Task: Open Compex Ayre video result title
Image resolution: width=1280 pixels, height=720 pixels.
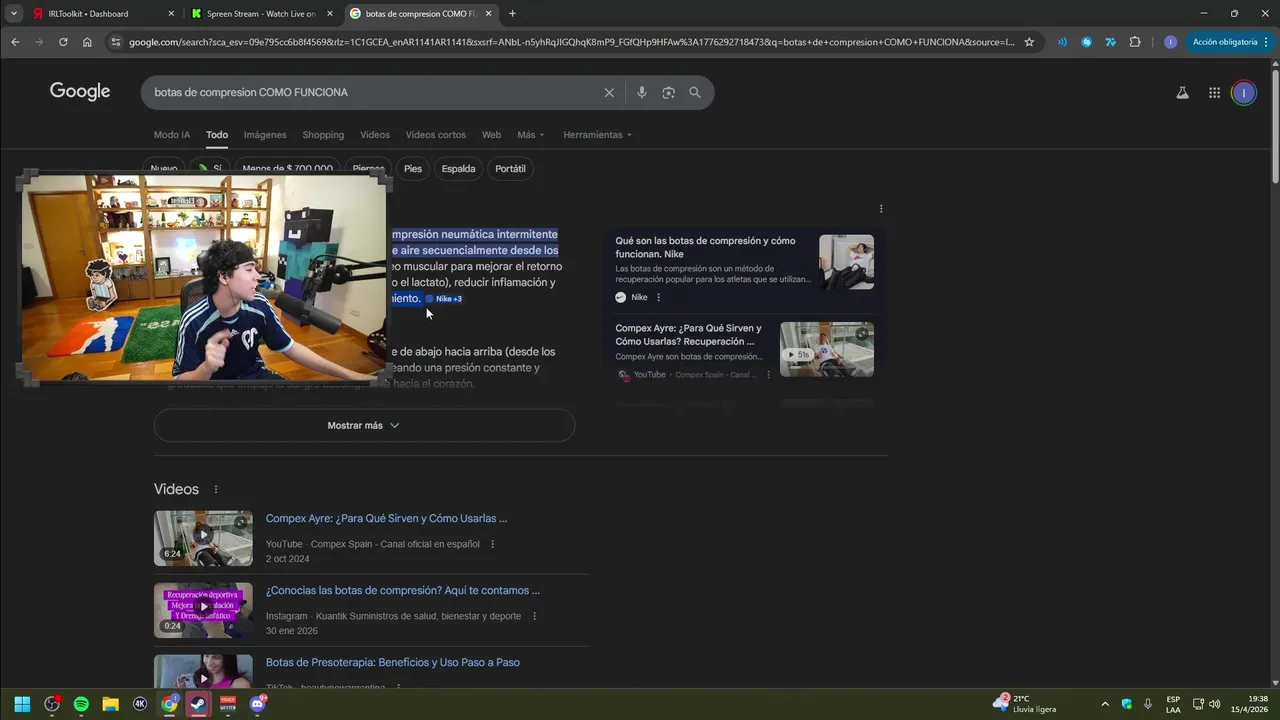Action: point(386,518)
